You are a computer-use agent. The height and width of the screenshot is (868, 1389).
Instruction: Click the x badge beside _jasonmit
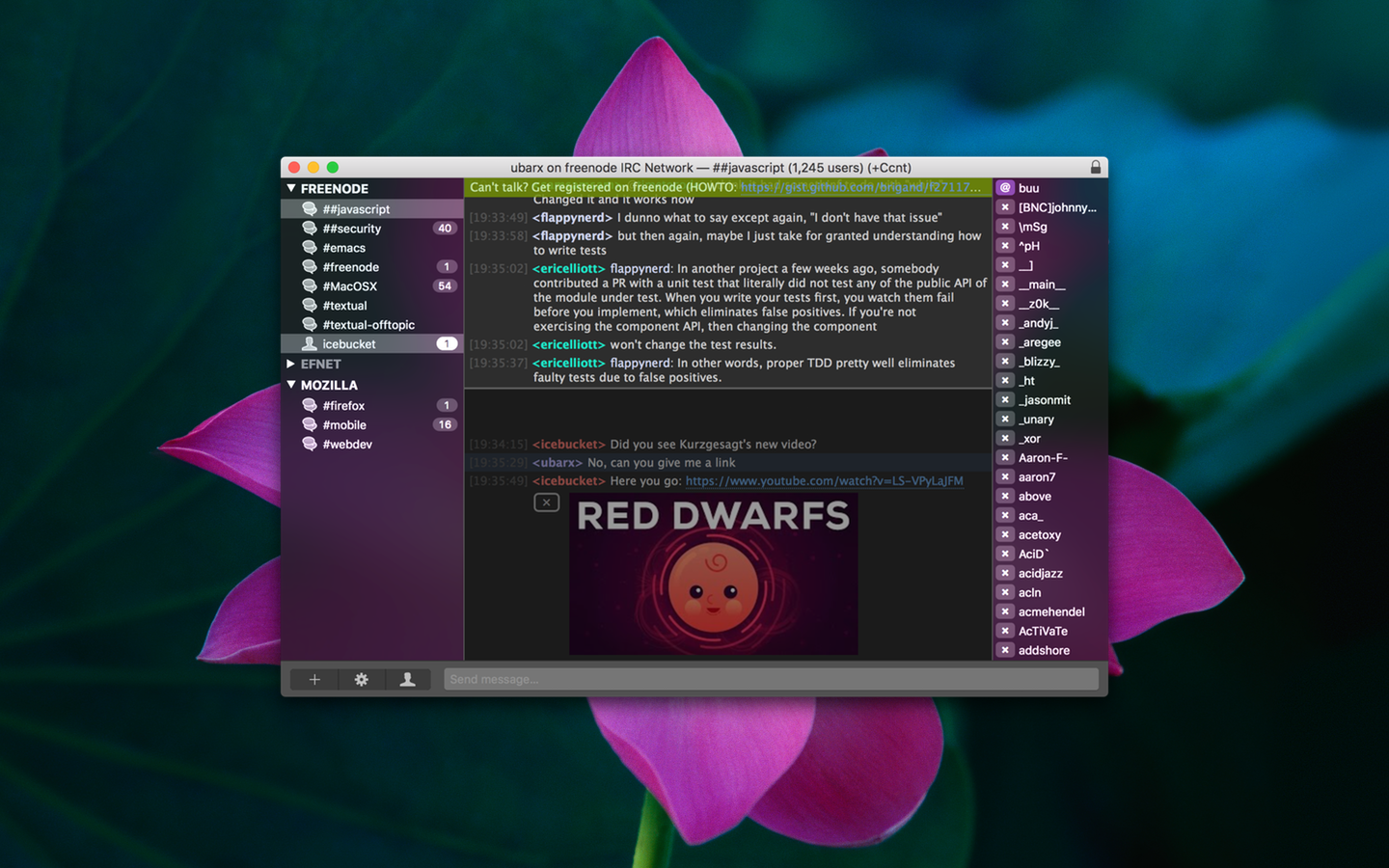tap(1005, 399)
